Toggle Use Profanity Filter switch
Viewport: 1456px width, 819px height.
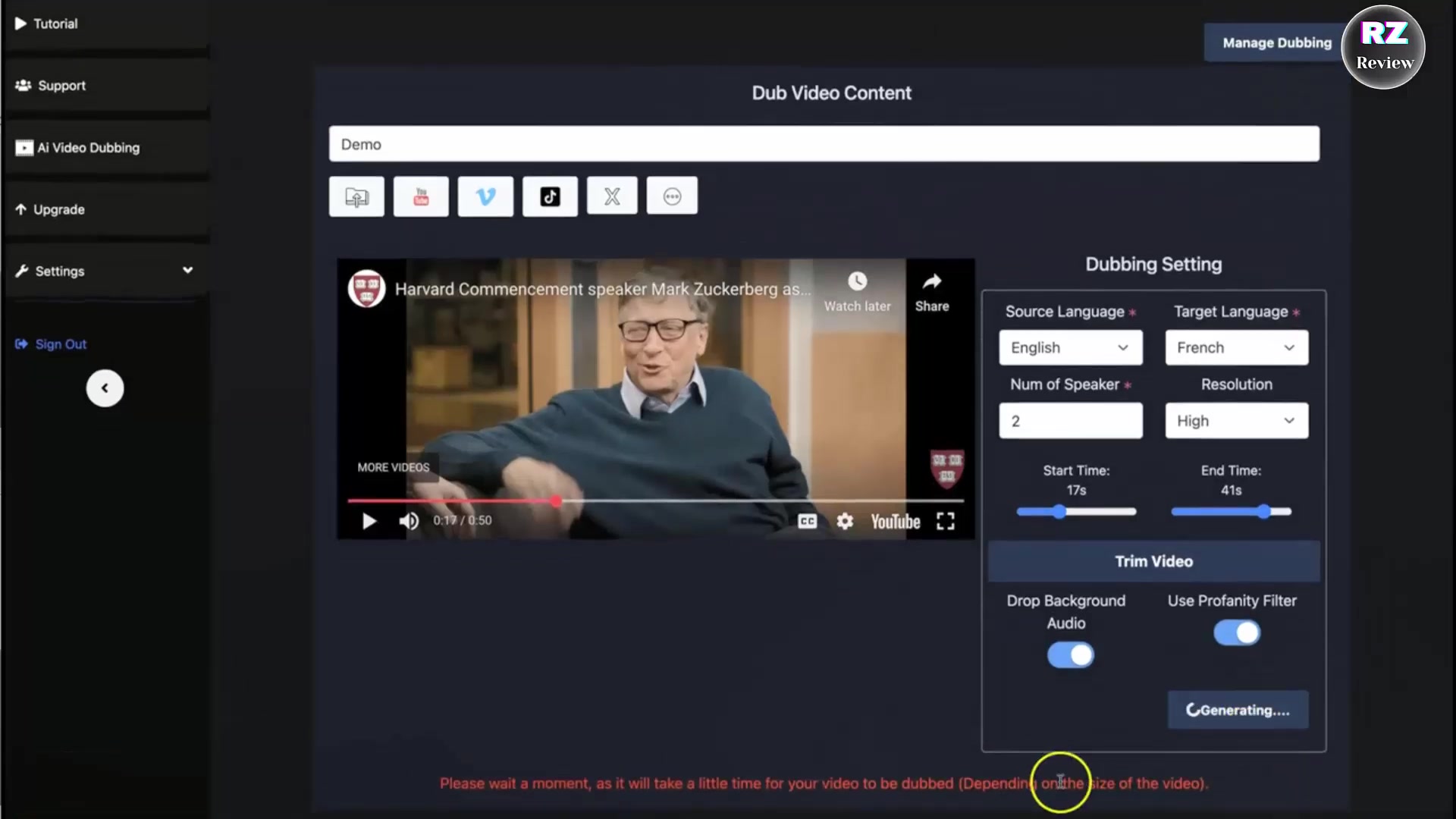coord(1237,632)
